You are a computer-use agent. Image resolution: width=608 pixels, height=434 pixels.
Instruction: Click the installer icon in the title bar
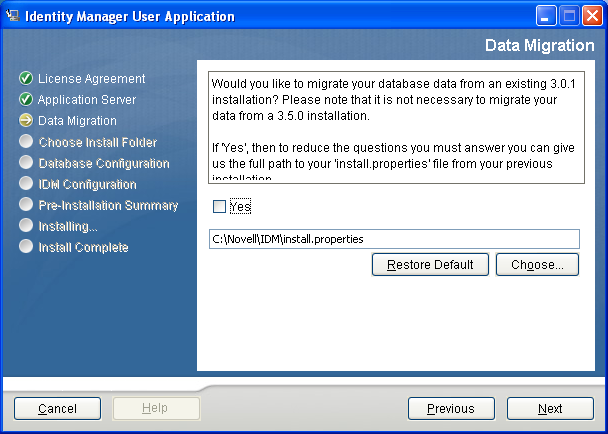(13, 16)
